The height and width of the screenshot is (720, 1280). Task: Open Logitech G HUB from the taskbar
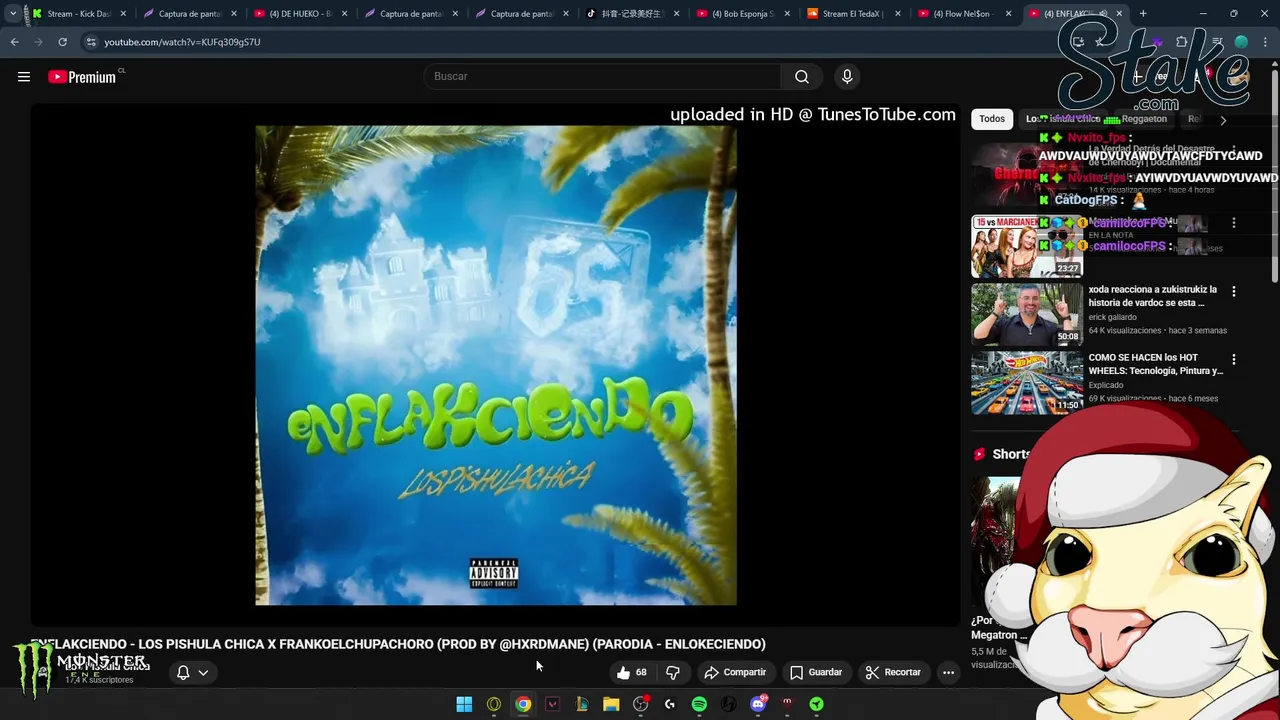pyautogui.click(x=670, y=704)
